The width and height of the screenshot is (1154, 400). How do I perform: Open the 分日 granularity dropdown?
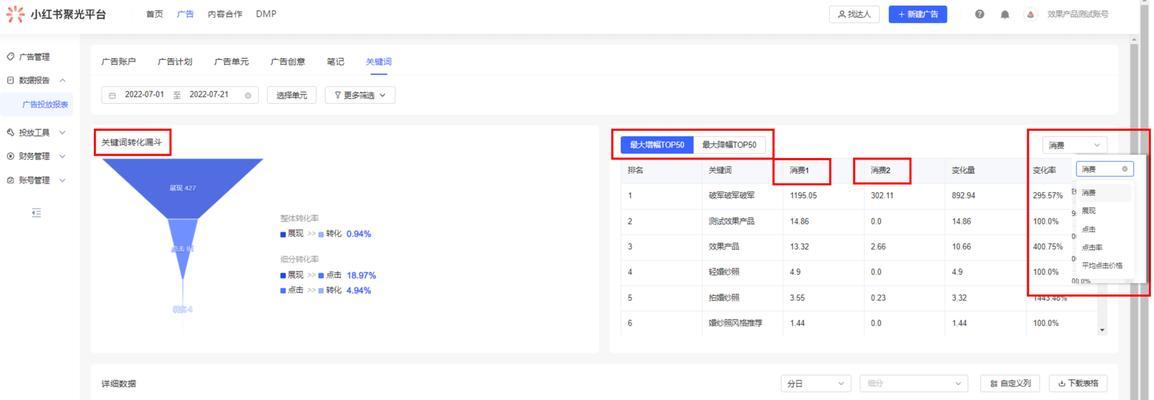click(815, 383)
